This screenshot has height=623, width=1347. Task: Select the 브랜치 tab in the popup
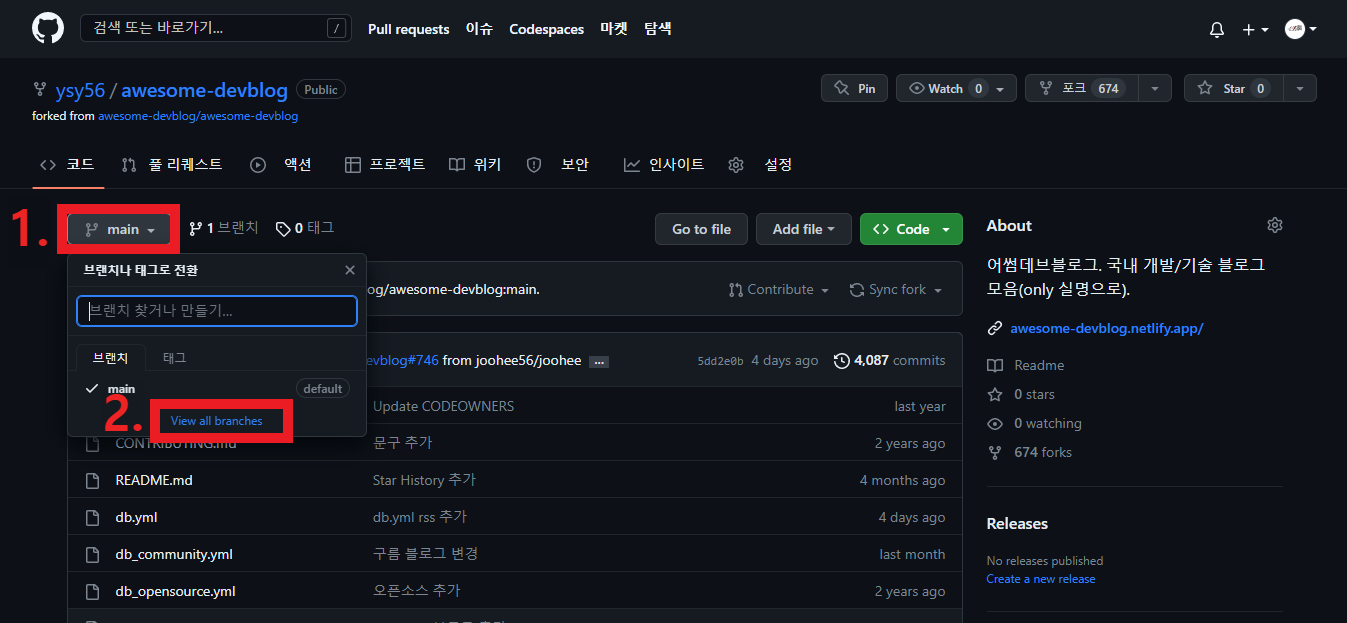[111, 357]
